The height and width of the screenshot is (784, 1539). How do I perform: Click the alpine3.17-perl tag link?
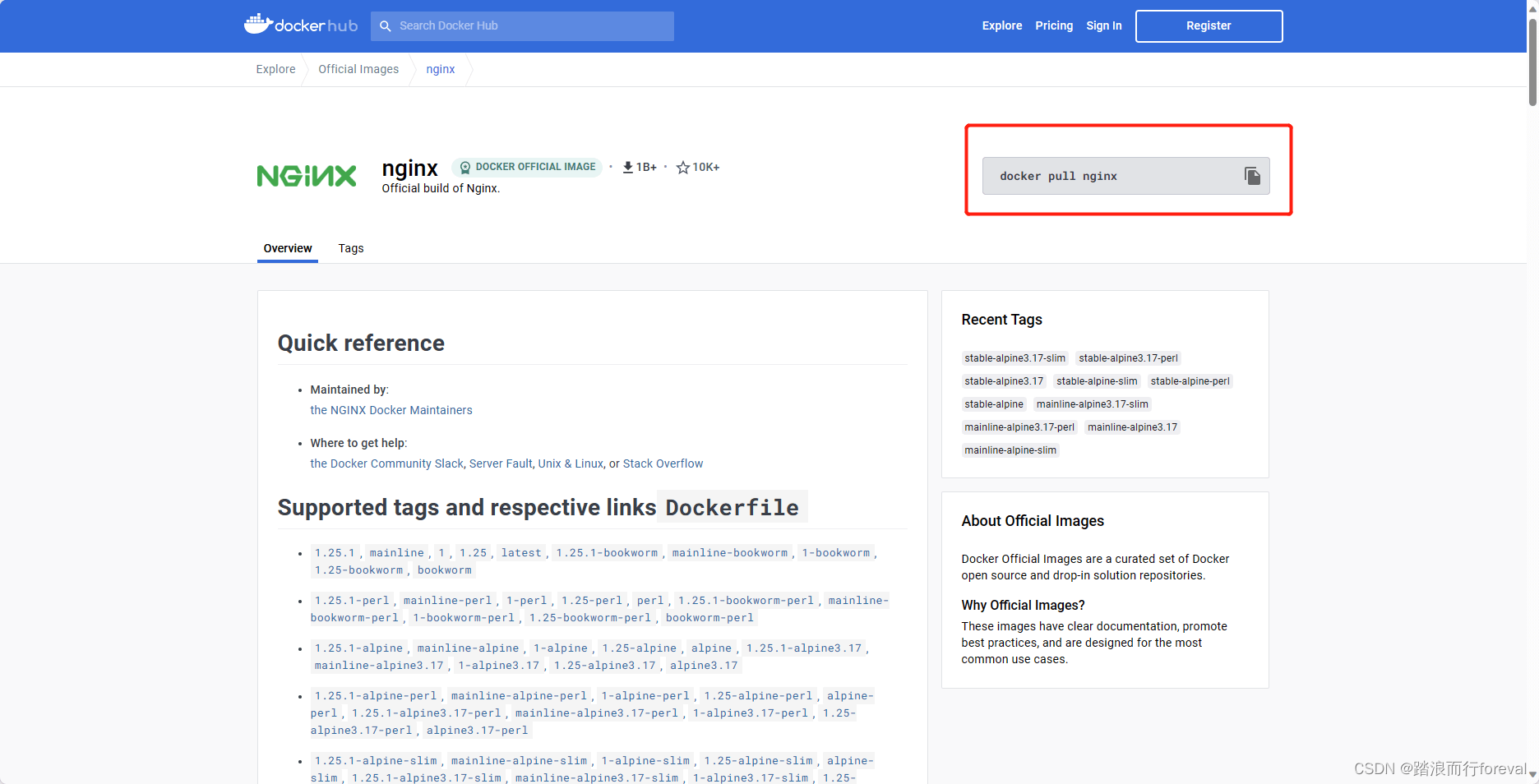coord(477,731)
